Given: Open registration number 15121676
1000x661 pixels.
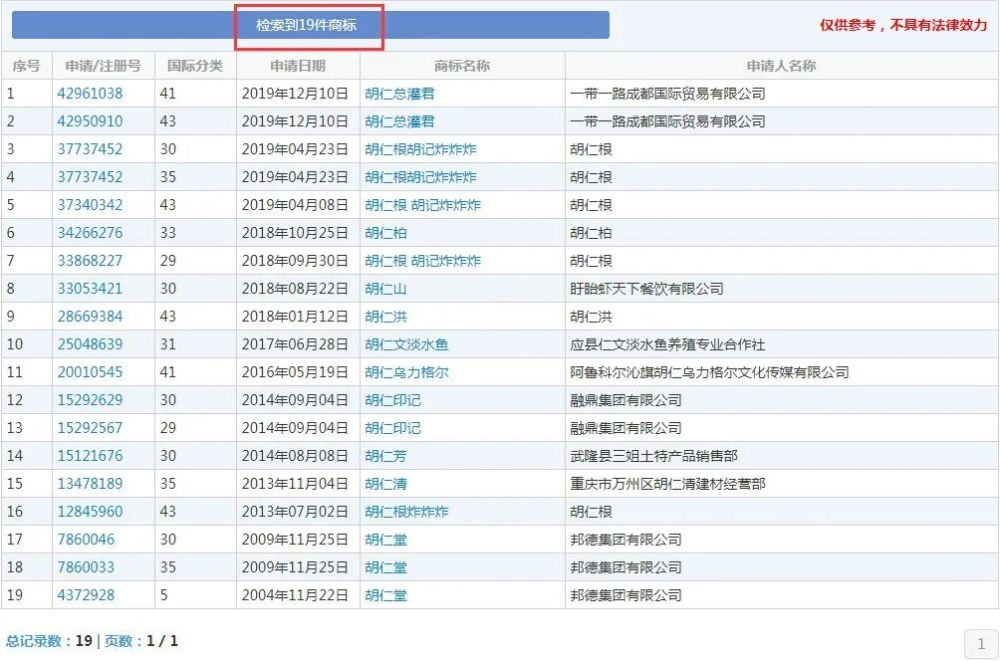Looking at the screenshot, I should 90,456.
